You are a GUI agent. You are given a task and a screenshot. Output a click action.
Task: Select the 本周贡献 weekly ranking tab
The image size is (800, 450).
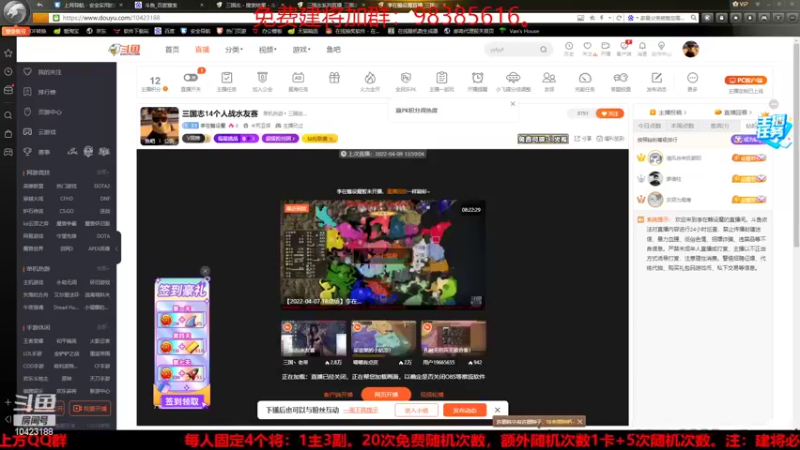click(x=683, y=126)
